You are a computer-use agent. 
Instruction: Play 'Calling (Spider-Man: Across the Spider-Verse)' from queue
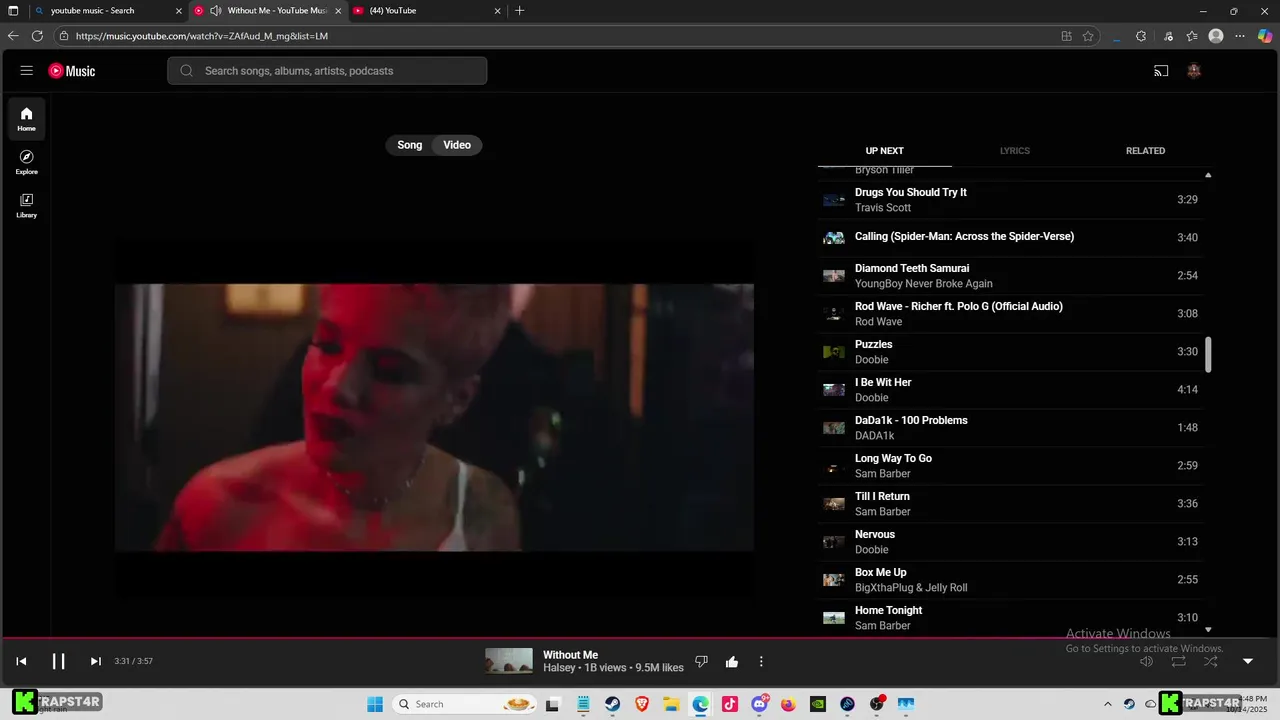pos(1010,238)
